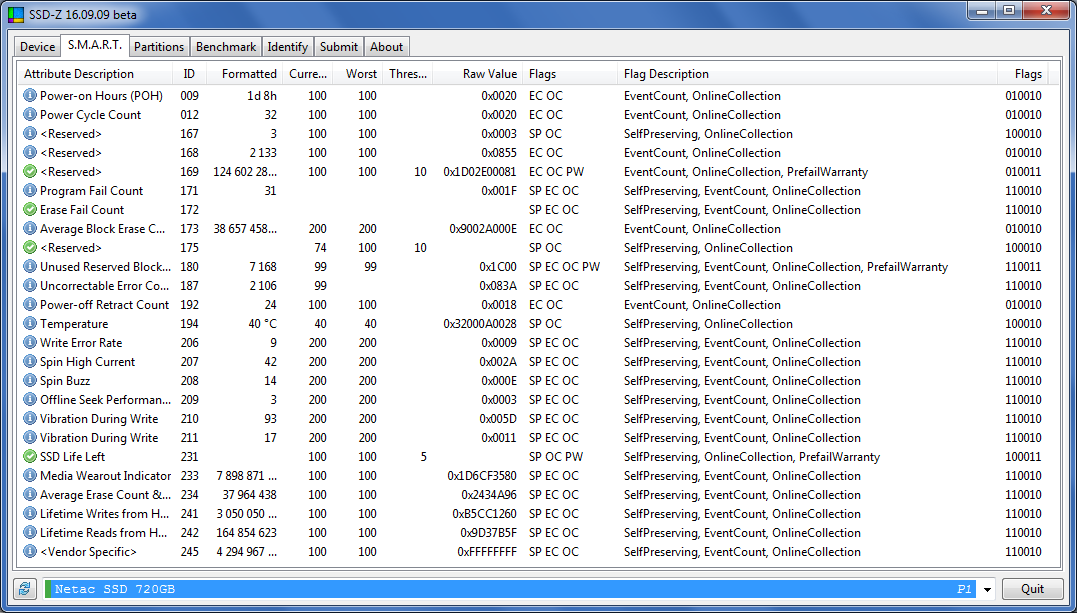Maximize the SSD-Z window

click(1009, 11)
